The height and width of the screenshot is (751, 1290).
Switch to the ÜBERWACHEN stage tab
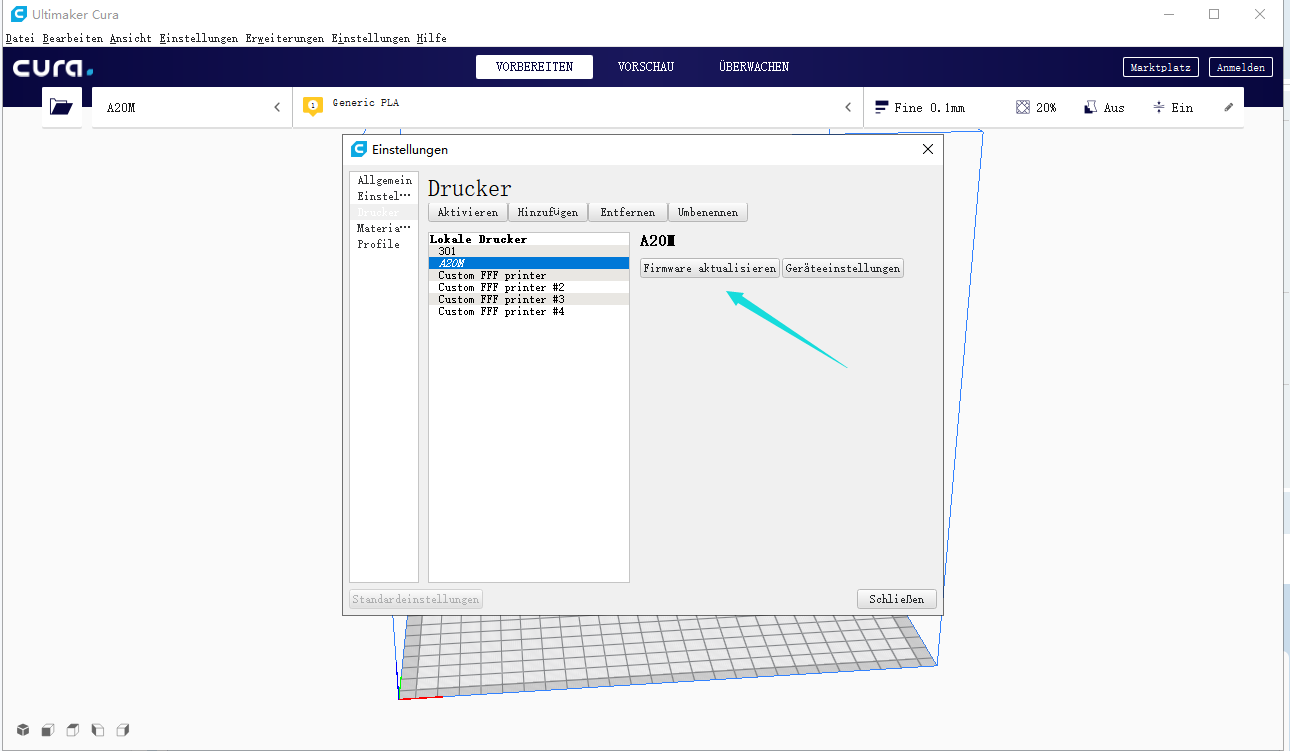754,67
